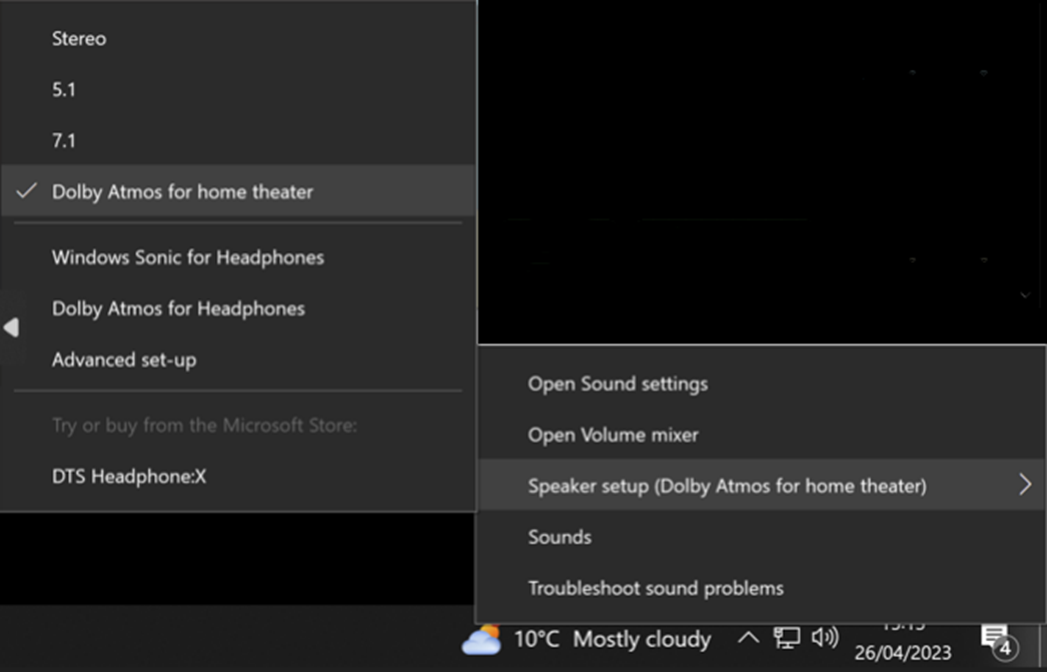Click the speaker volume icon in tray
The height and width of the screenshot is (672, 1047).
824,638
